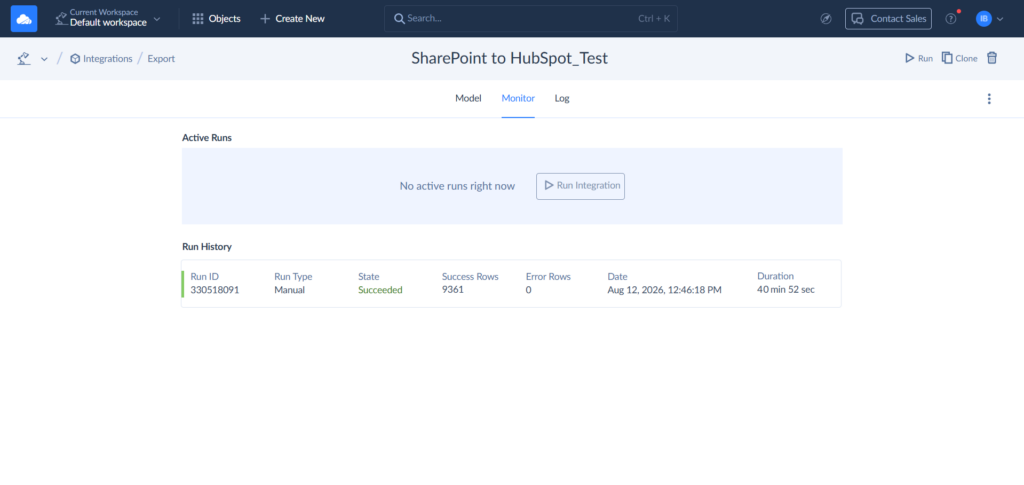Click the Succeeded state text

[380, 290]
